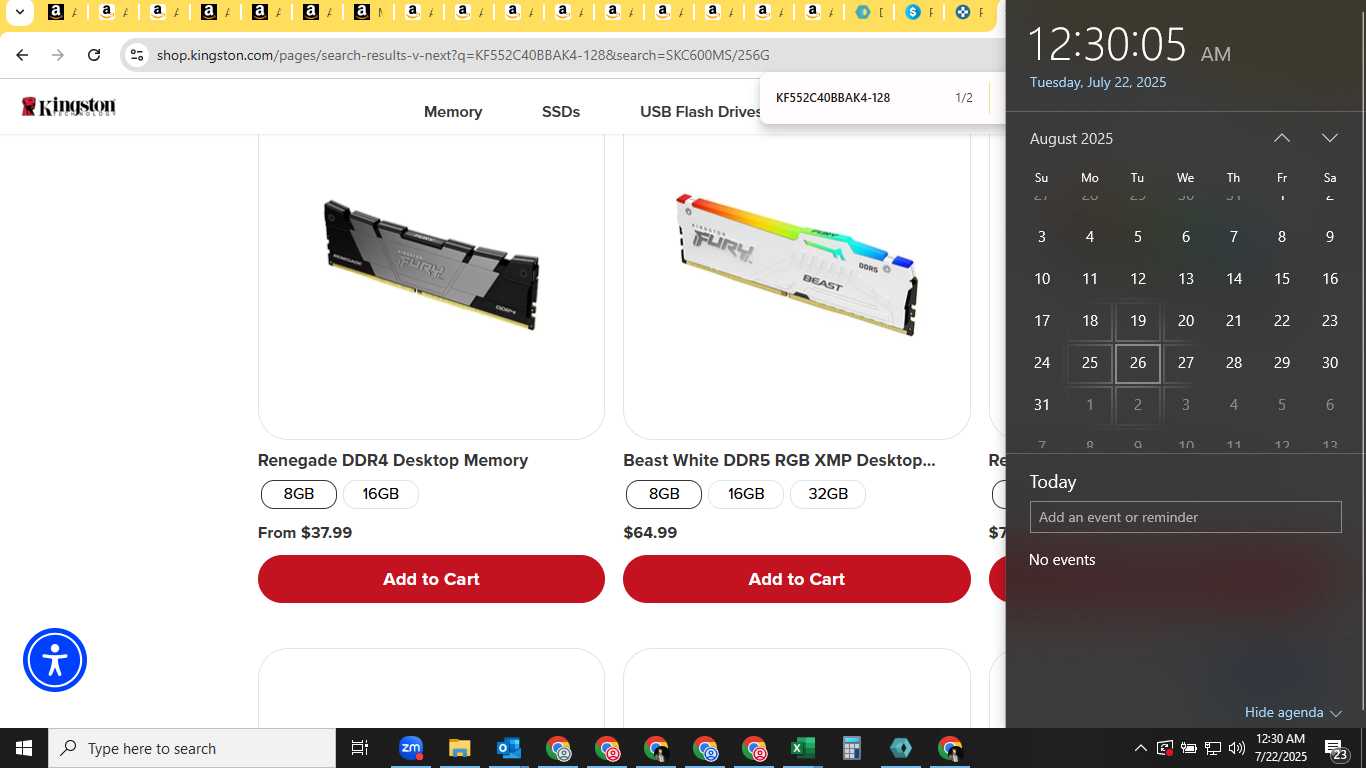Click Tuesday, July 22, 2025 date link
This screenshot has width=1366, height=768.
(x=1098, y=82)
